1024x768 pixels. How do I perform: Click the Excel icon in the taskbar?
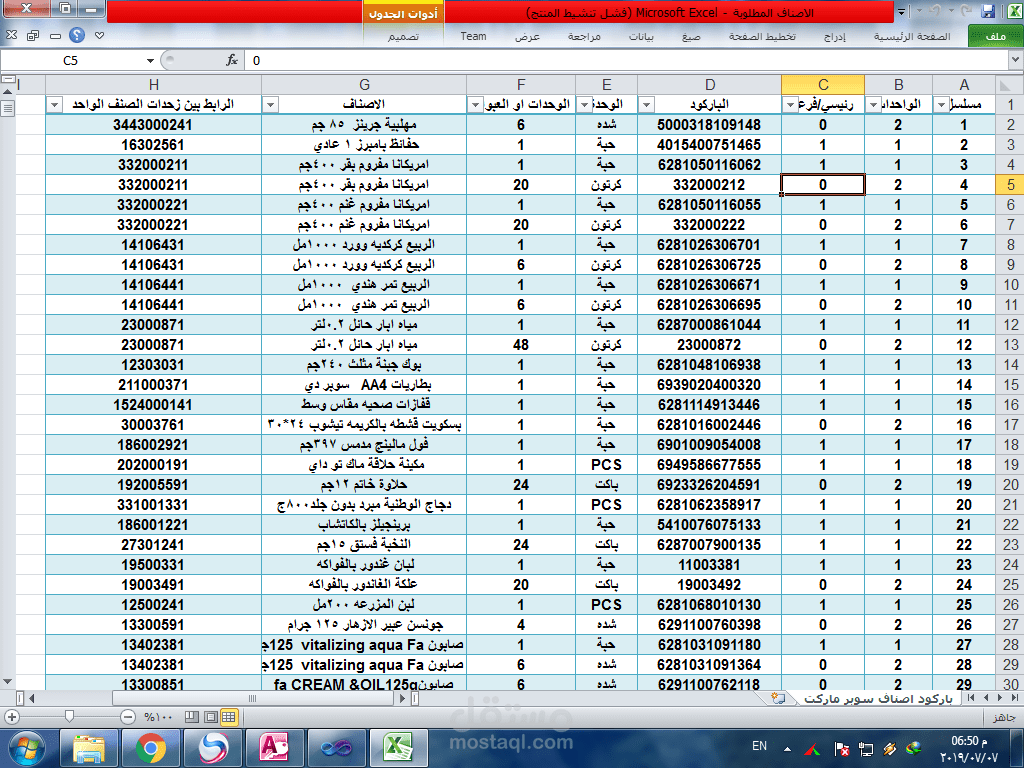398,748
